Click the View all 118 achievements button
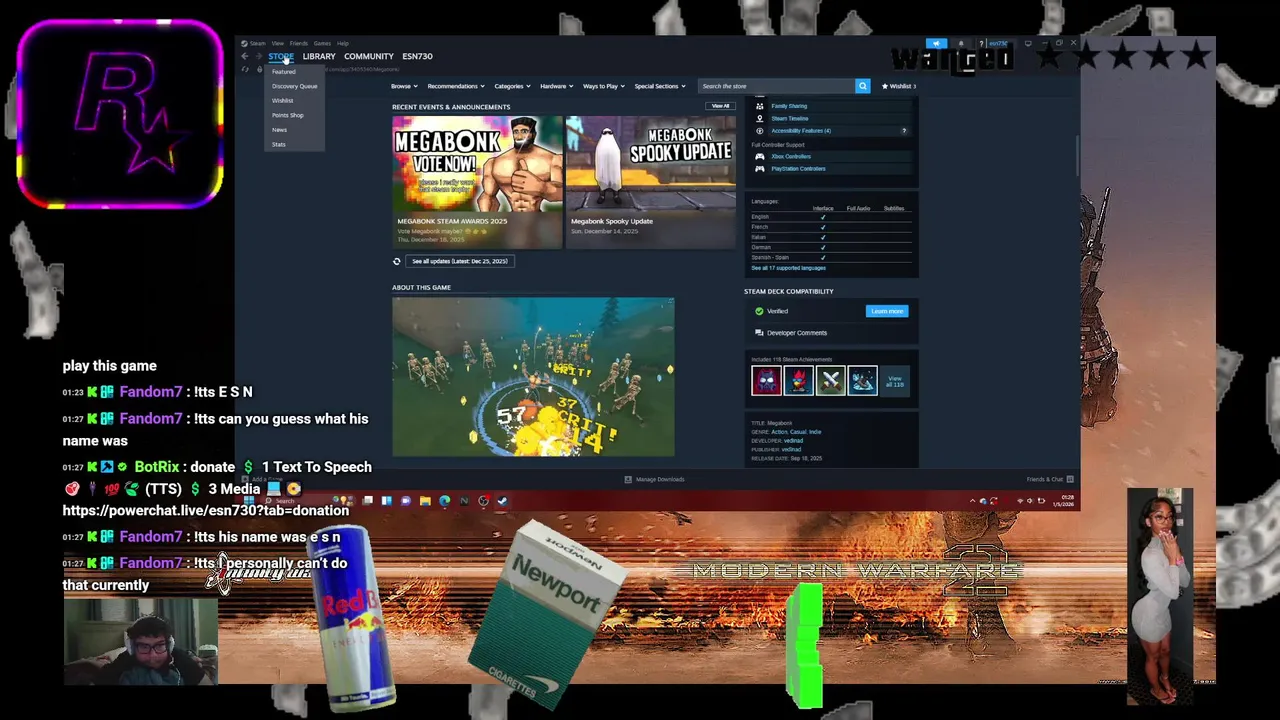 [895, 381]
